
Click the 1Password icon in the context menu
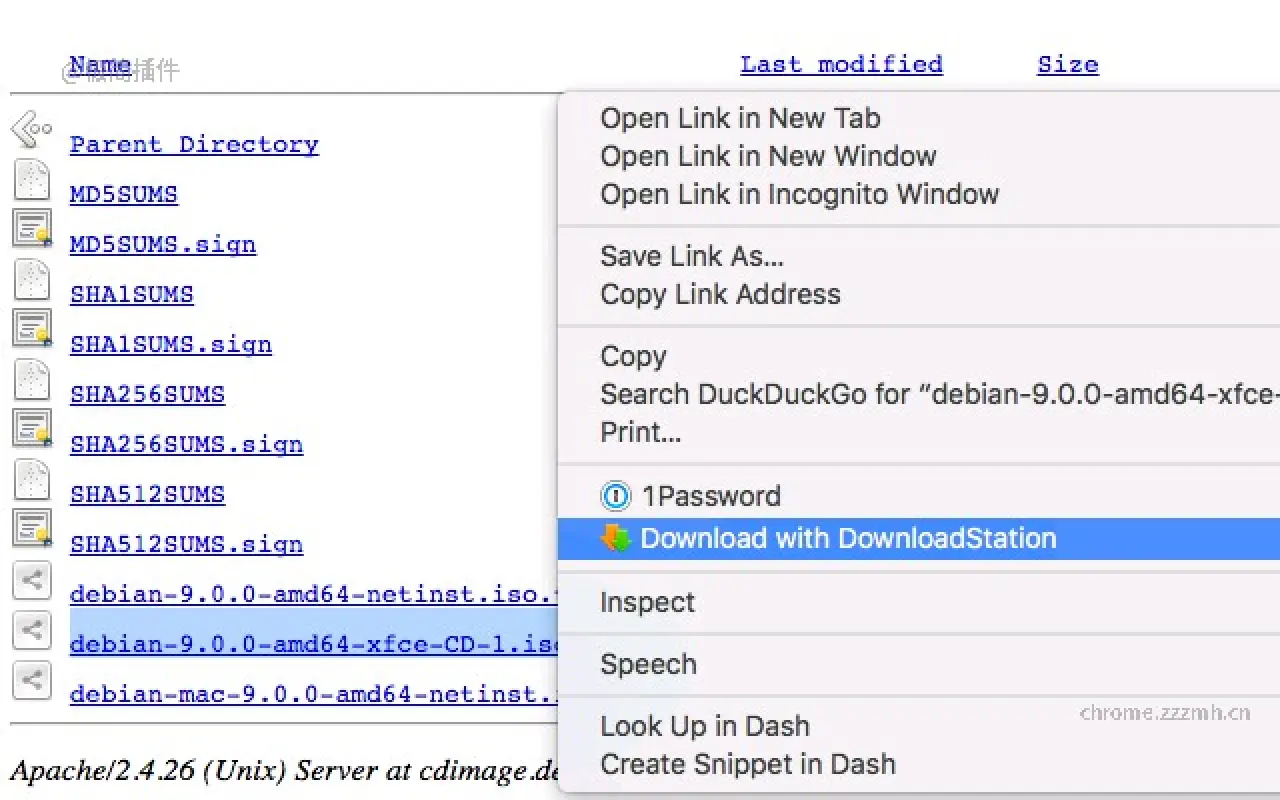[617, 496]
